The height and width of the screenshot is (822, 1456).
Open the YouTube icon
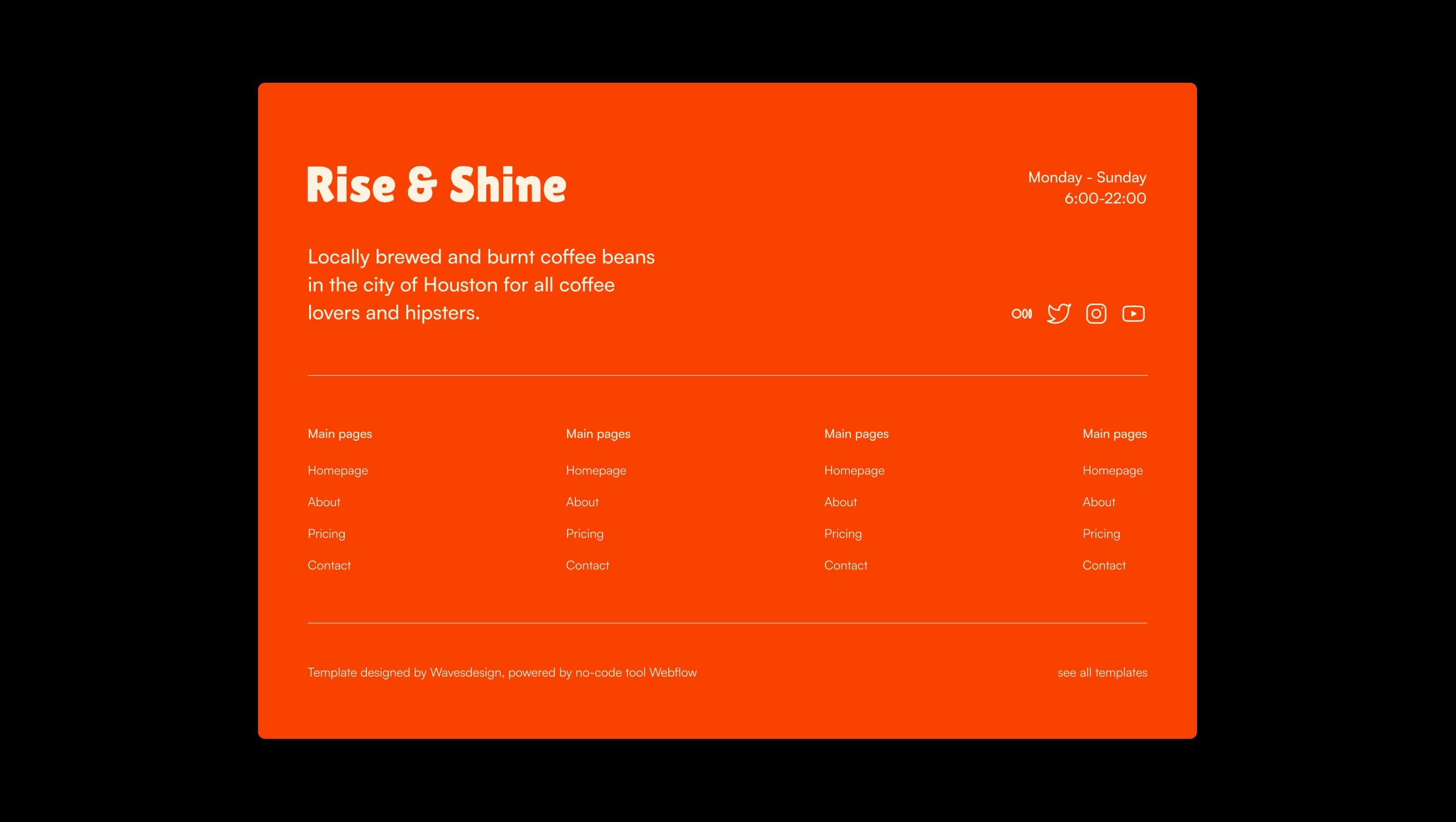click(1133, 314)
